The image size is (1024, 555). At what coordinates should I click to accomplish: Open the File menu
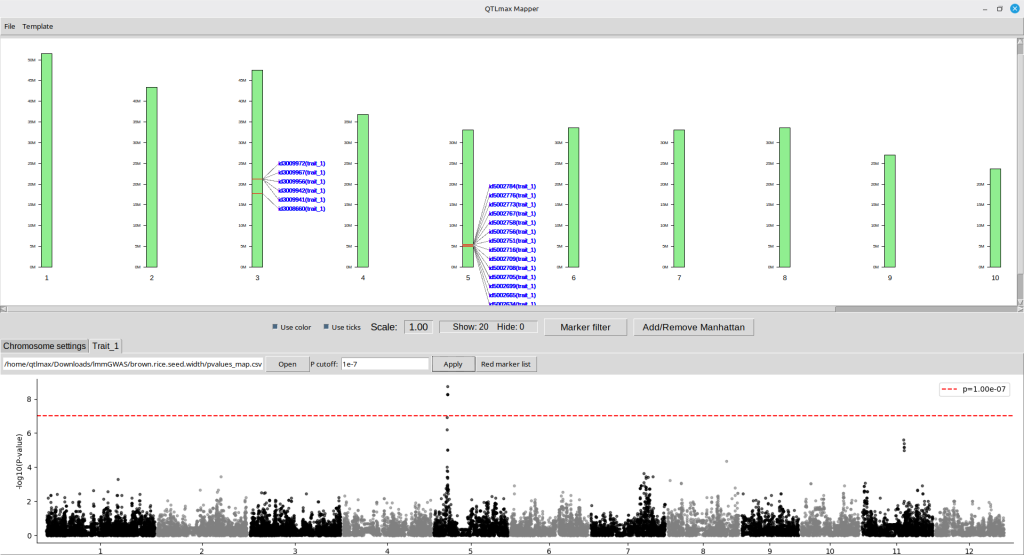point(10,26)
